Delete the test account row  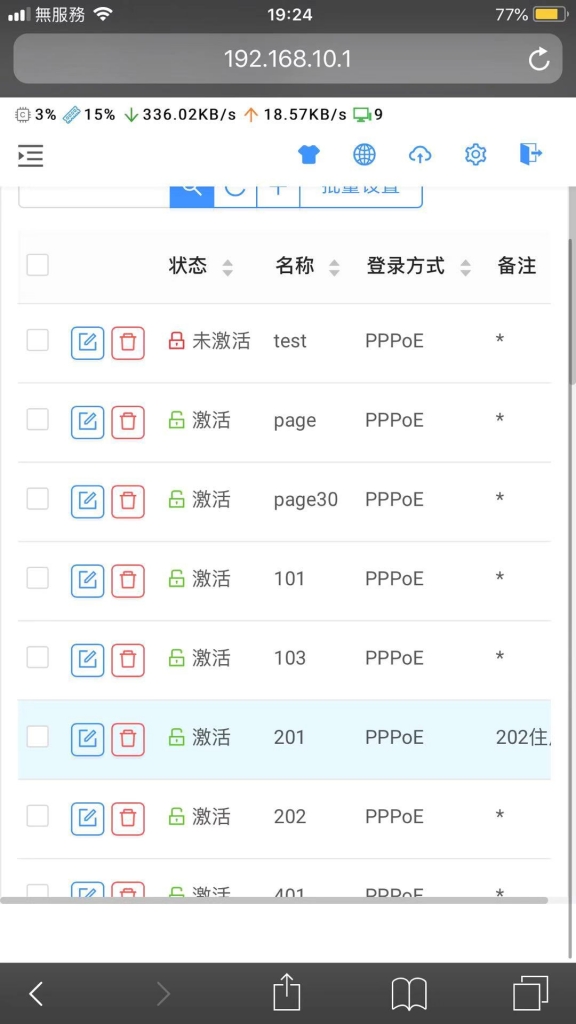[128, 342]
